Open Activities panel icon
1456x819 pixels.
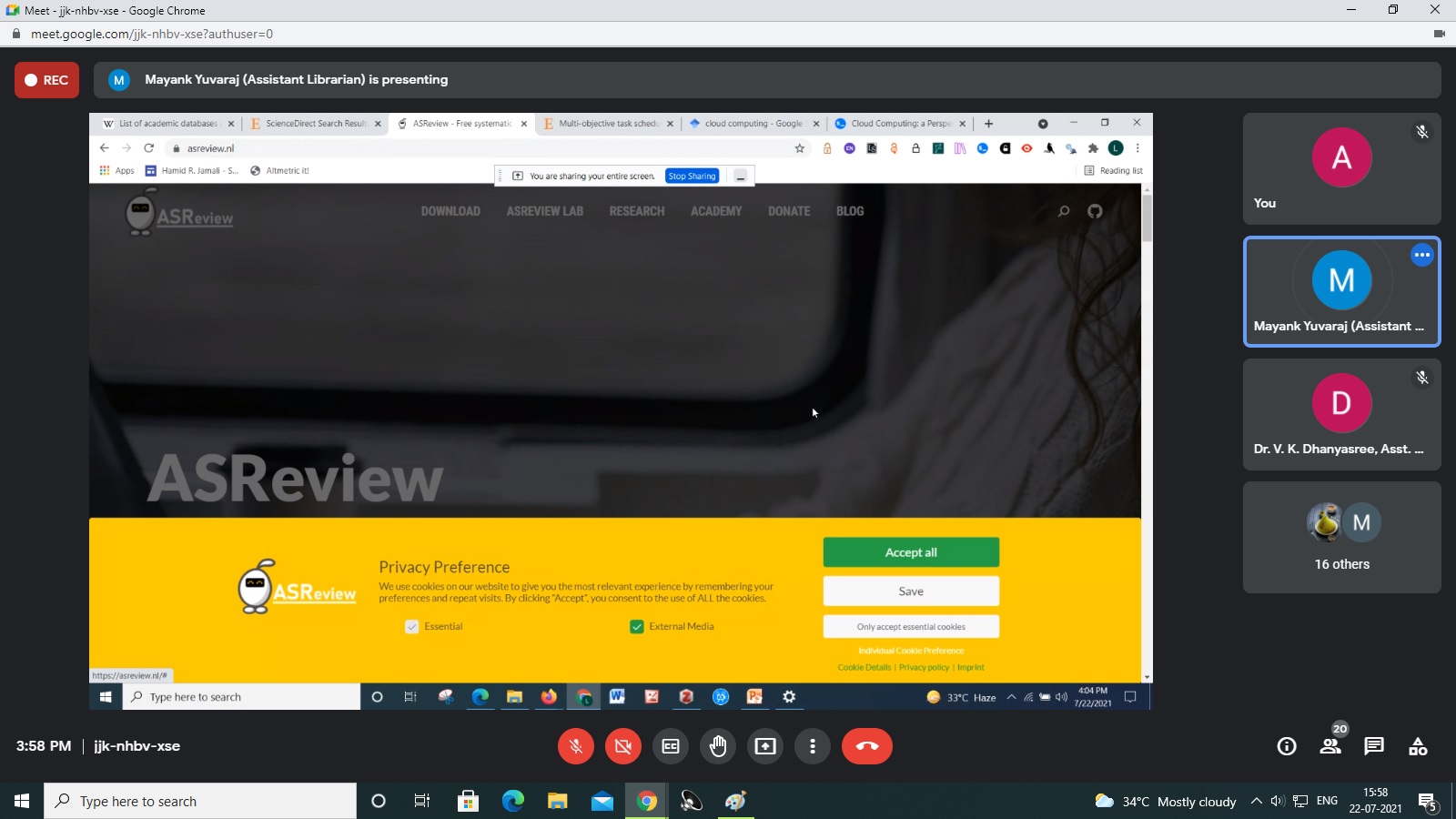click(x=1418, y=746)
